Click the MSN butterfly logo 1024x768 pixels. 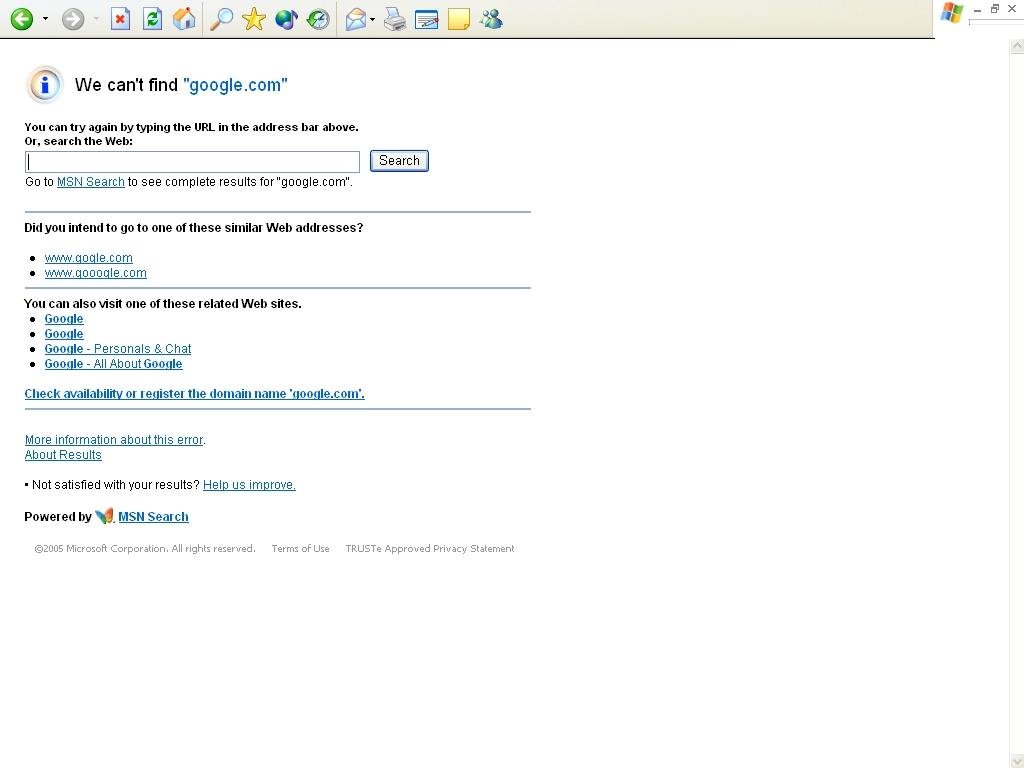coord(104,516)
